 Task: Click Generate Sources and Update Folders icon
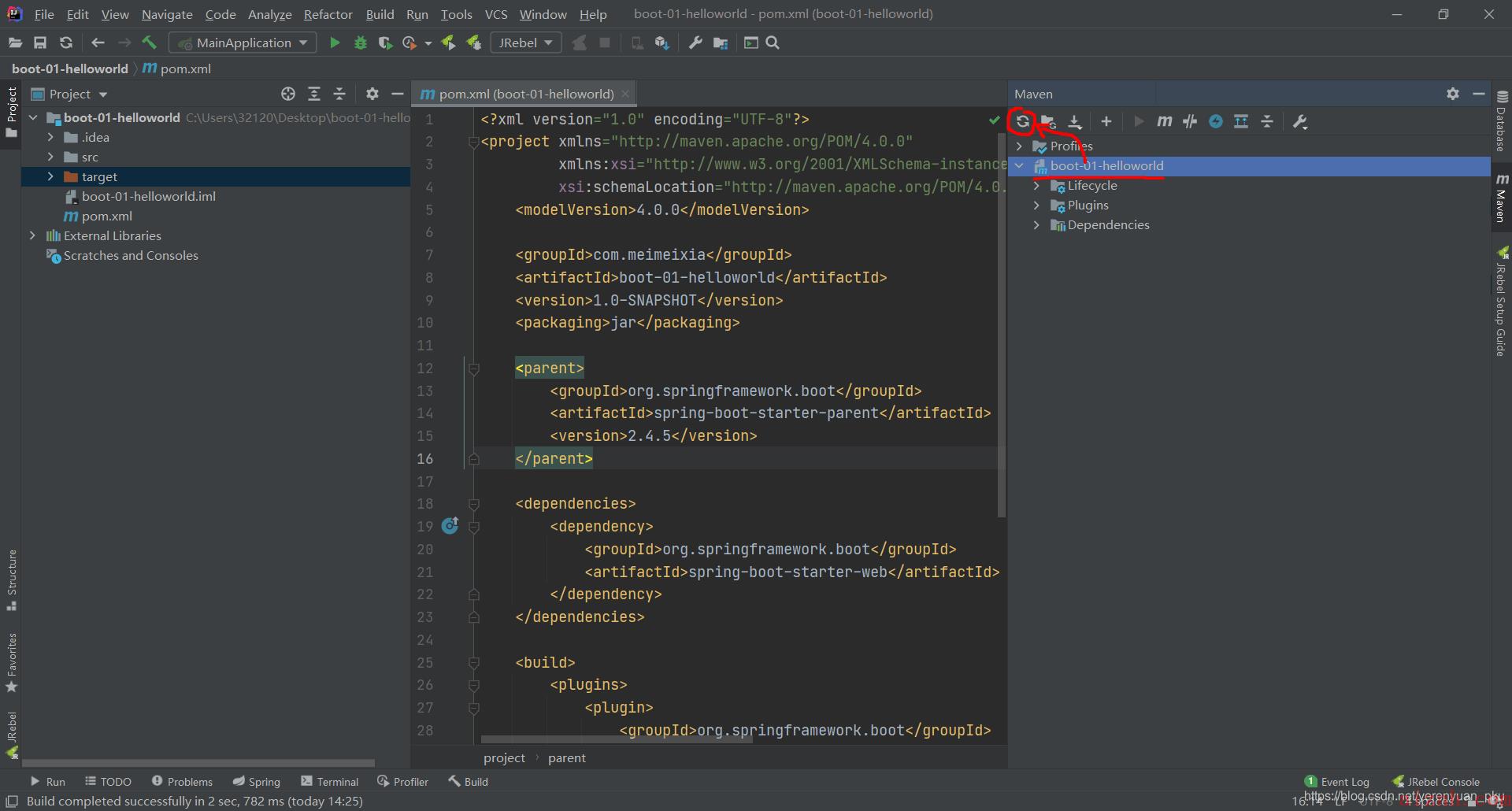click(1048, 121)
